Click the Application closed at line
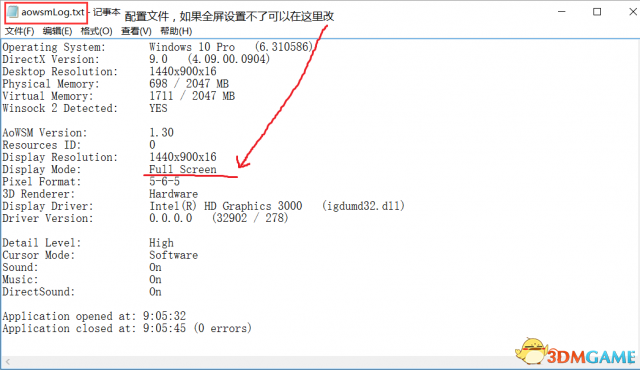Image resolution: width=640 pixels, height=370 pixels. (127, 328)
